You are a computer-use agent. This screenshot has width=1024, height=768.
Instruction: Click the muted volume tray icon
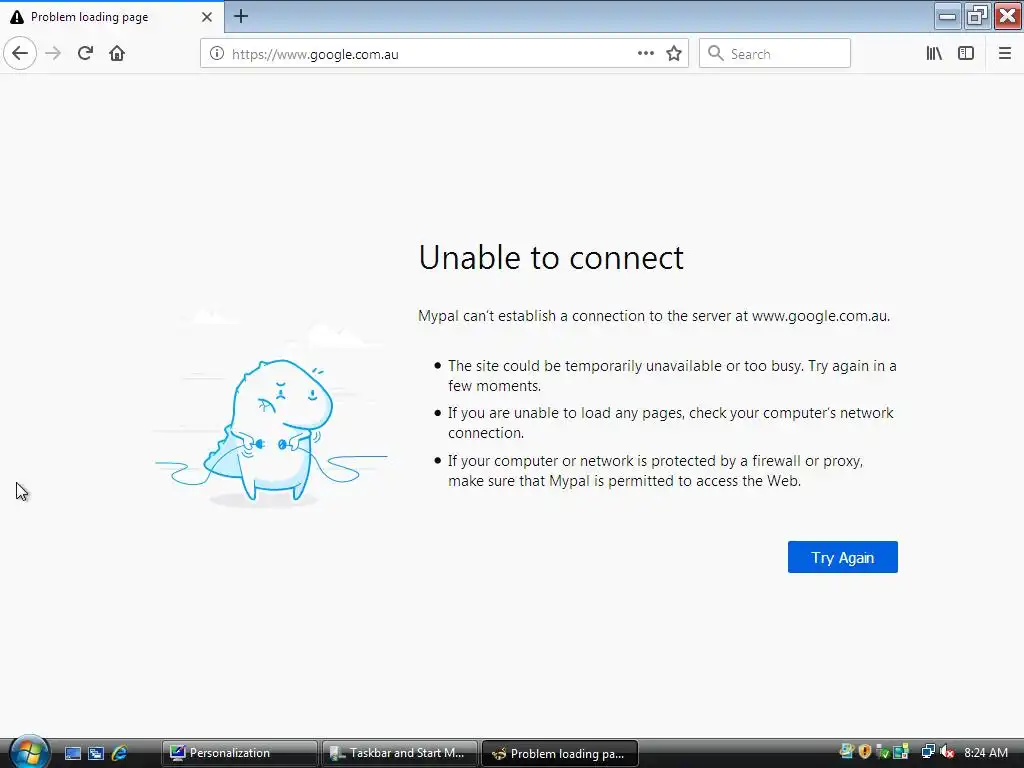pos(948,752)
